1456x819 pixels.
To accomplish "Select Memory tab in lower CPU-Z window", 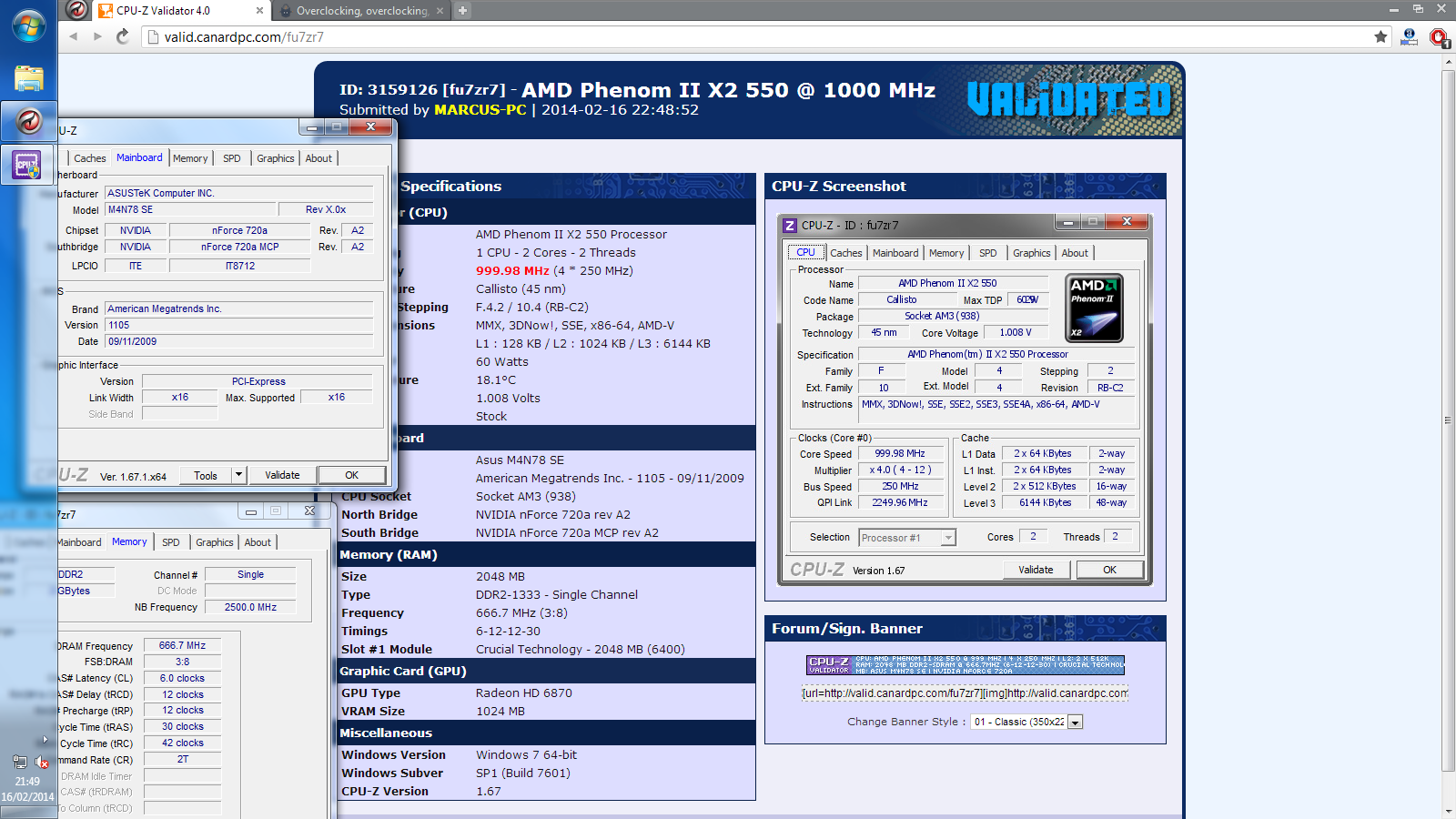I will (x=129, y=541).
